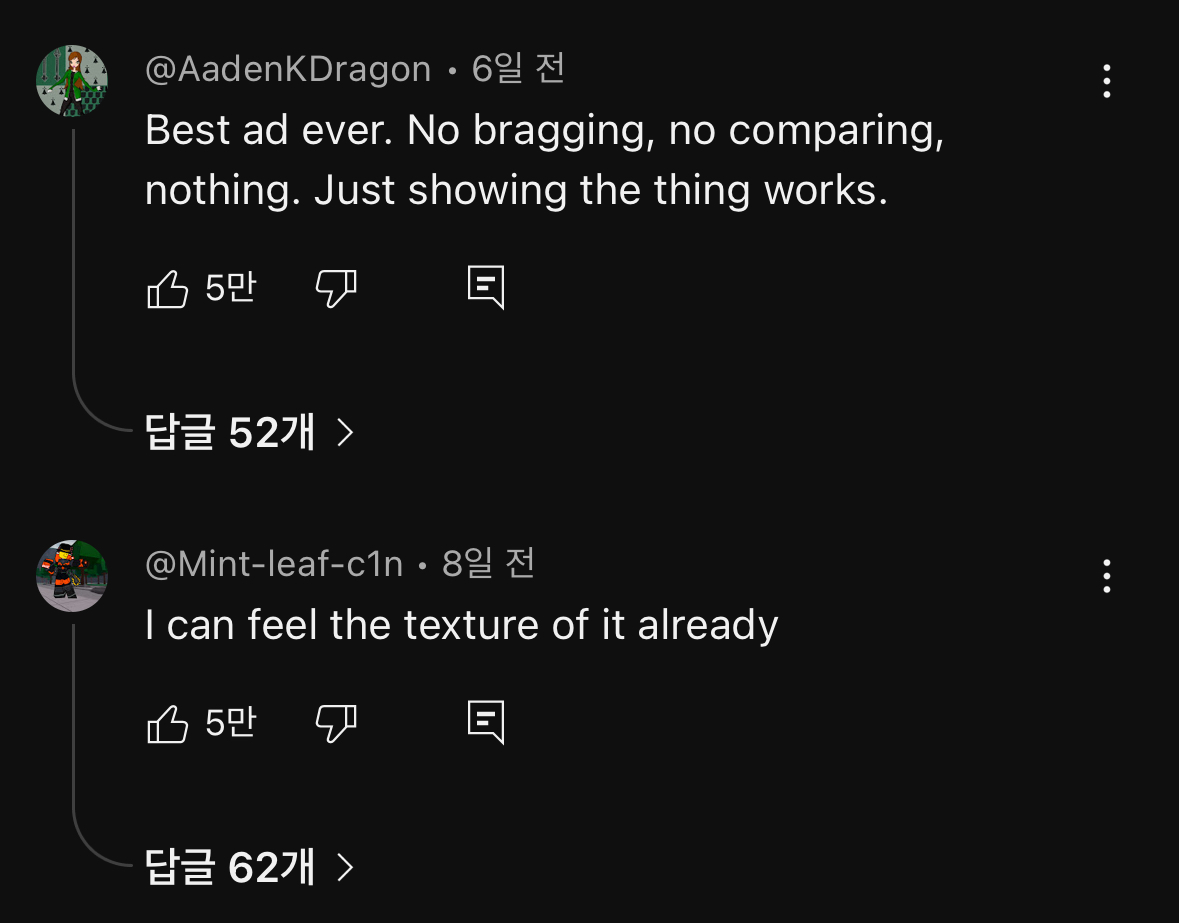Open @AadenKDragon channel via username
This screenshot has width=1179, height=923.
[x=288, y=70]
